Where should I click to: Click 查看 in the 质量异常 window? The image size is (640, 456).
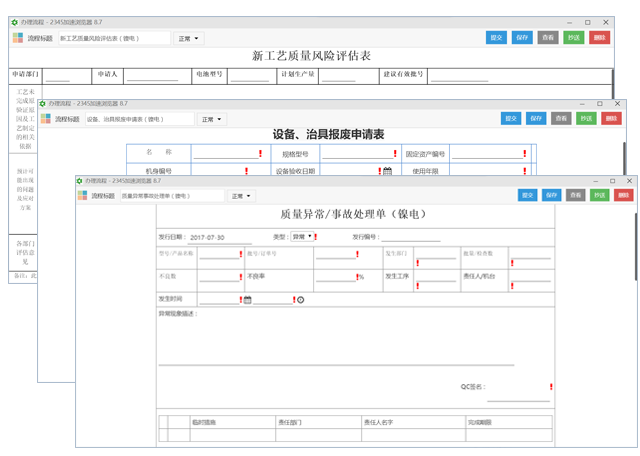tap(576, 195)
